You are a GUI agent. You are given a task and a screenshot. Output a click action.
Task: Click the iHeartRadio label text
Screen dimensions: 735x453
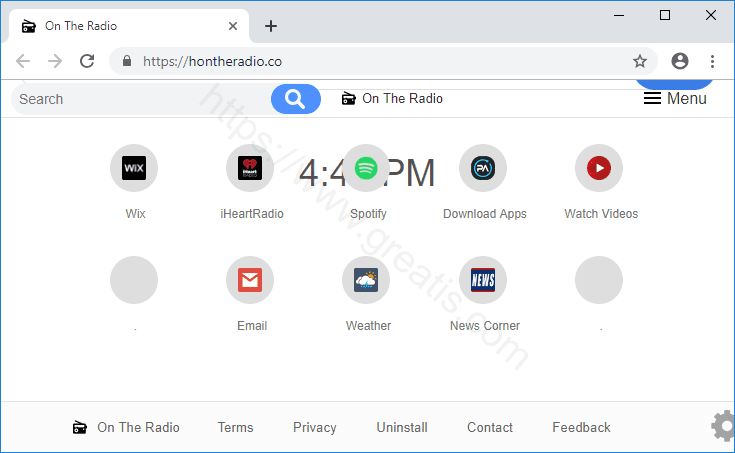point(252,214)
